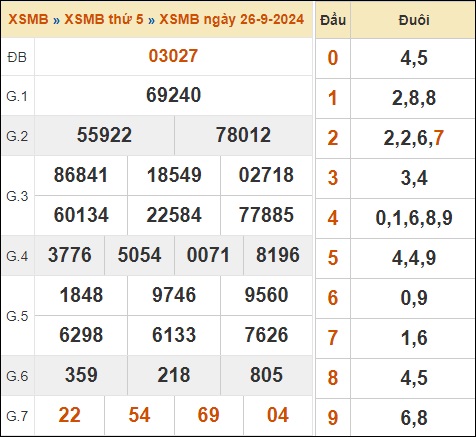
Task: Click tail values 2,2,6,7
Action: pyautogui.click(x=414, y=138)
